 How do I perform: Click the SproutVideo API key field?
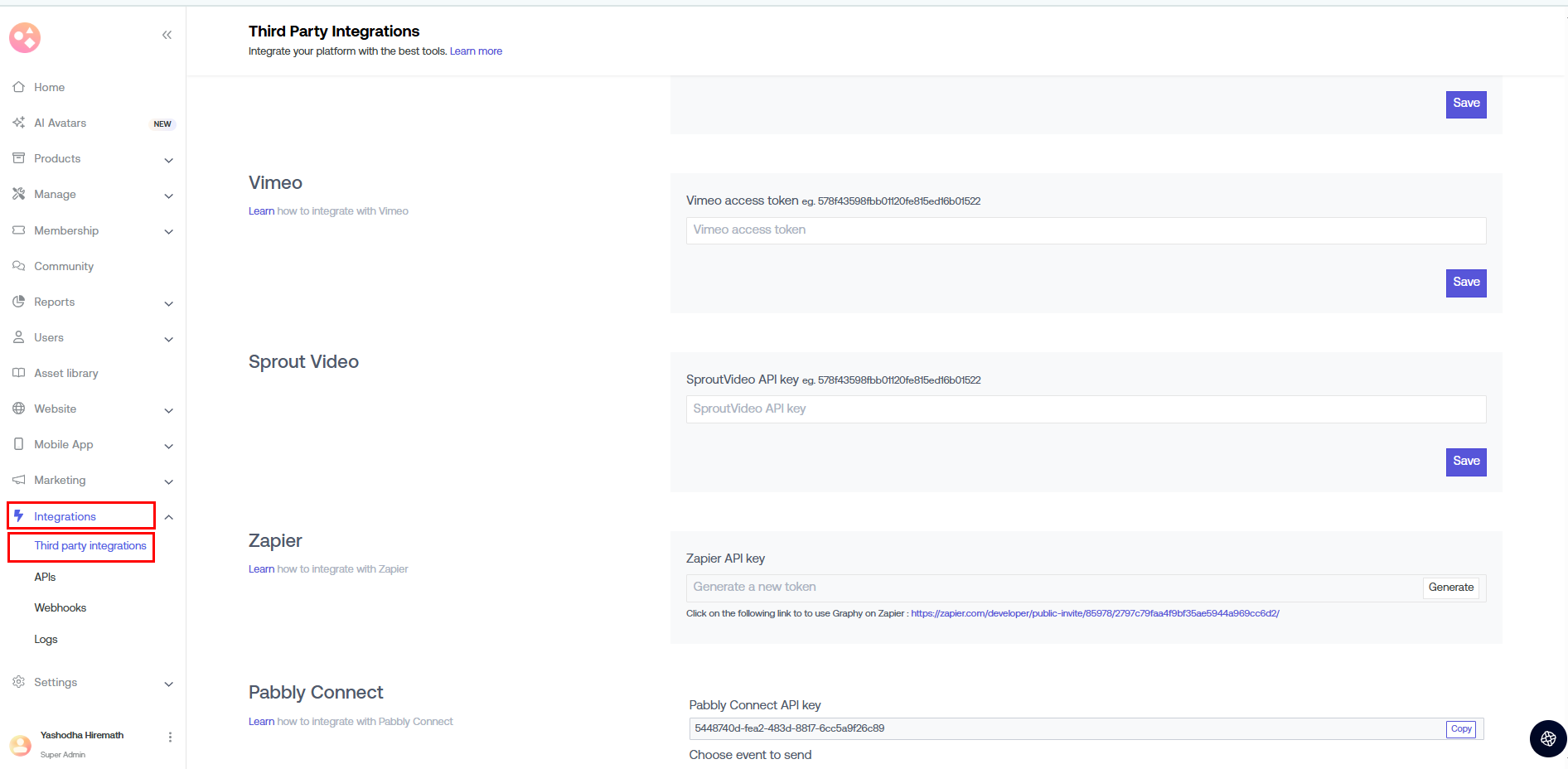click(x=1085, y=409)
